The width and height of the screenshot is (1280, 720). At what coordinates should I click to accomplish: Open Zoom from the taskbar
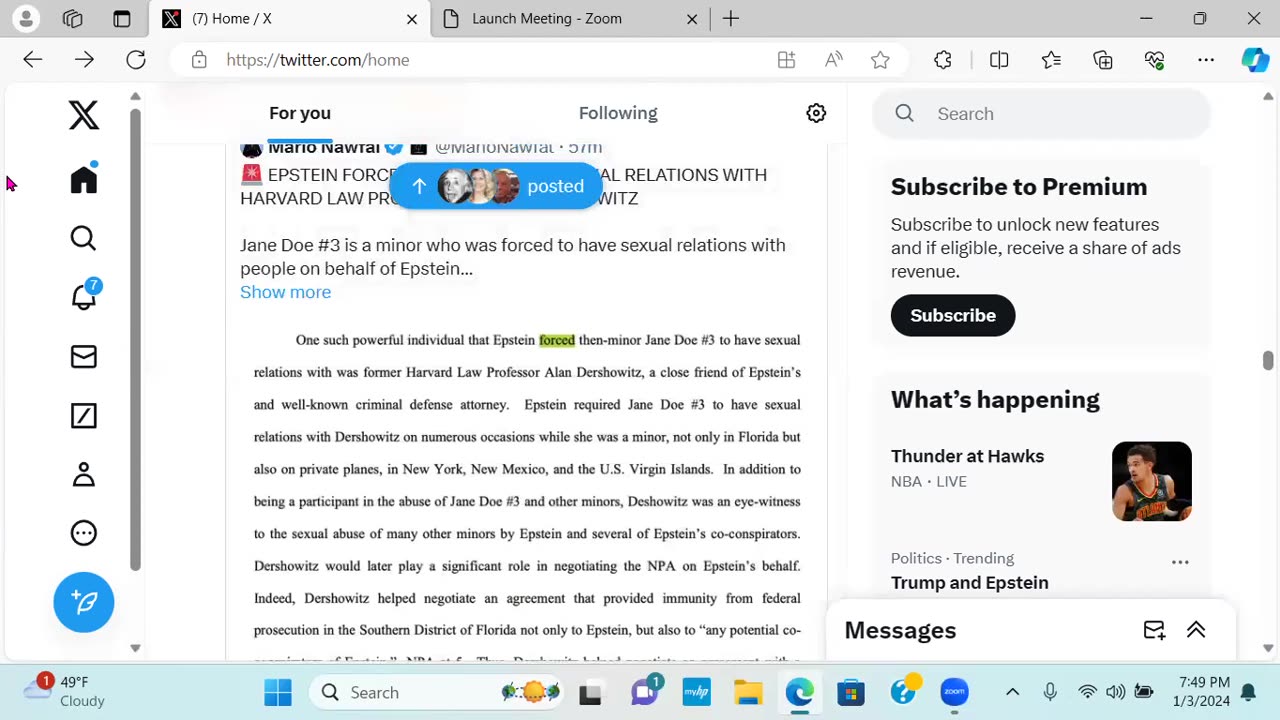pos(955,692)
